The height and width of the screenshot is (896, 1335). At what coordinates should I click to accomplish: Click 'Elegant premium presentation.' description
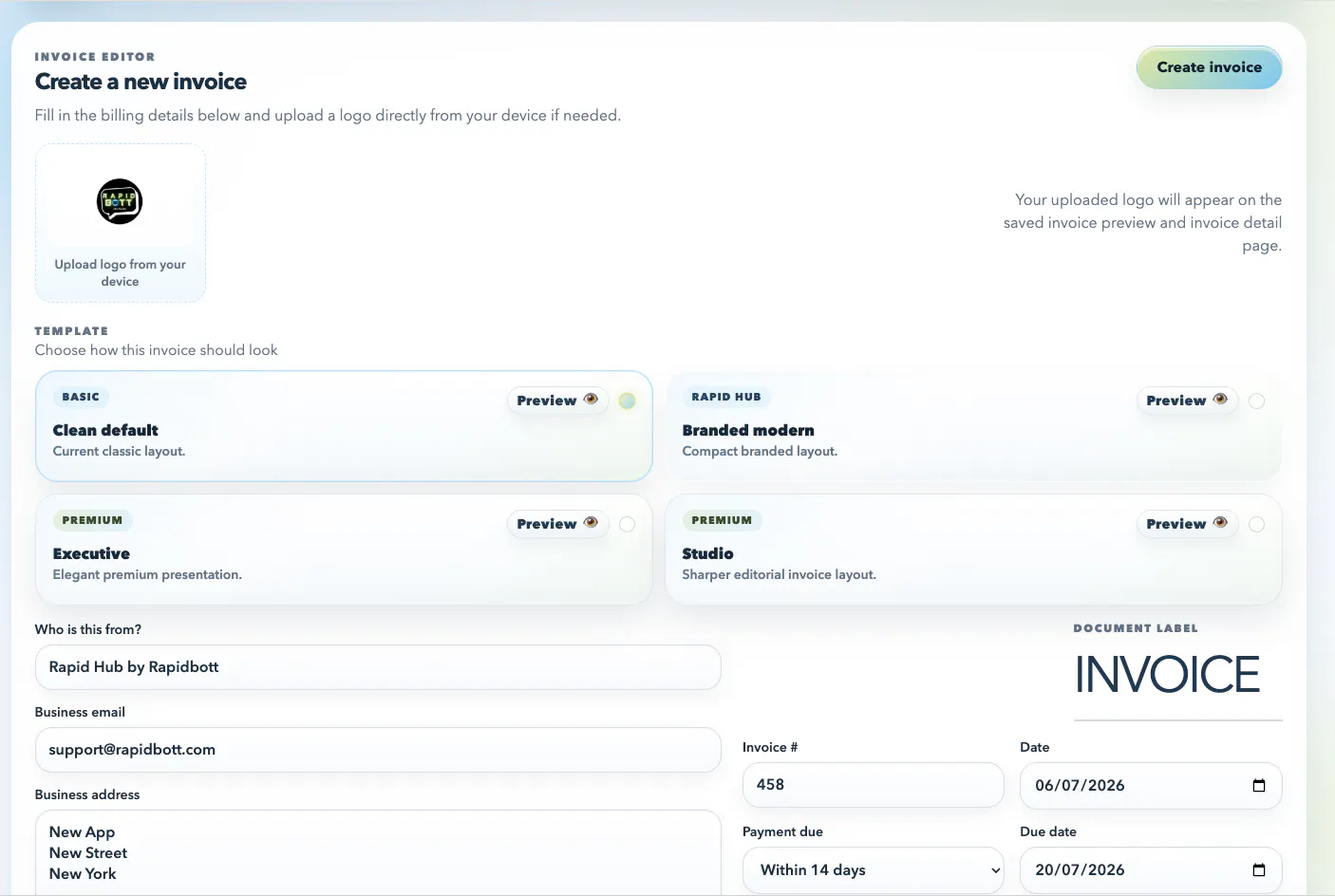(x=147, y=574)
